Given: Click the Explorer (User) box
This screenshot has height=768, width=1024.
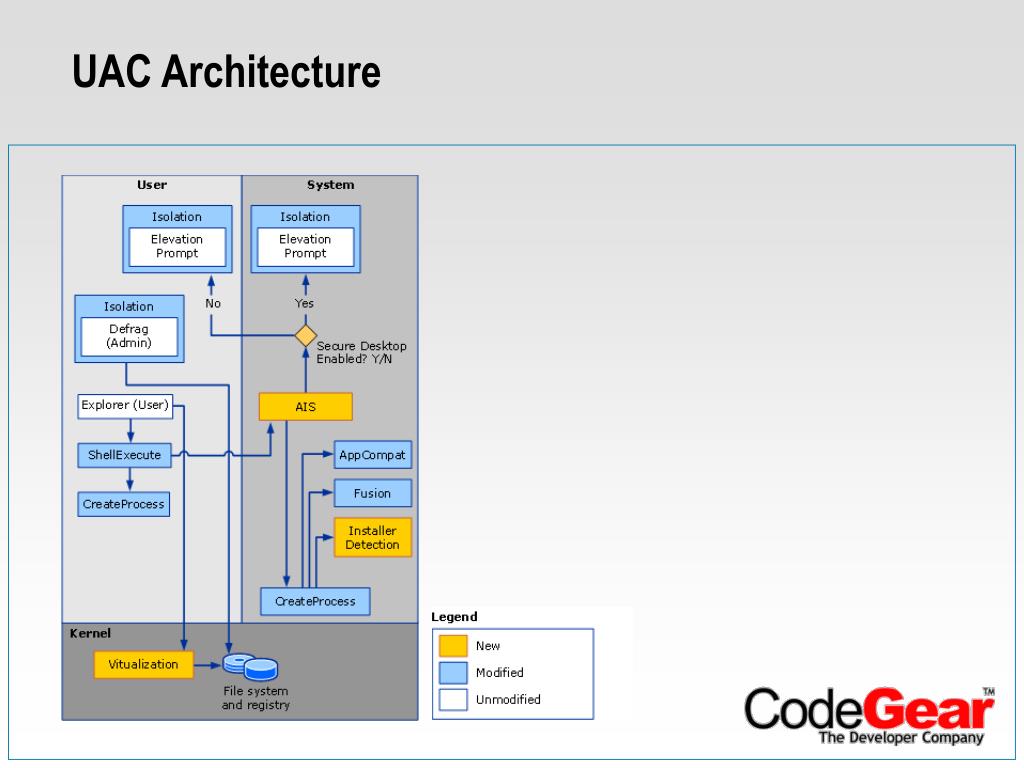Looking at the screenshot, I should pyautogui.click(x=125, y=406).
